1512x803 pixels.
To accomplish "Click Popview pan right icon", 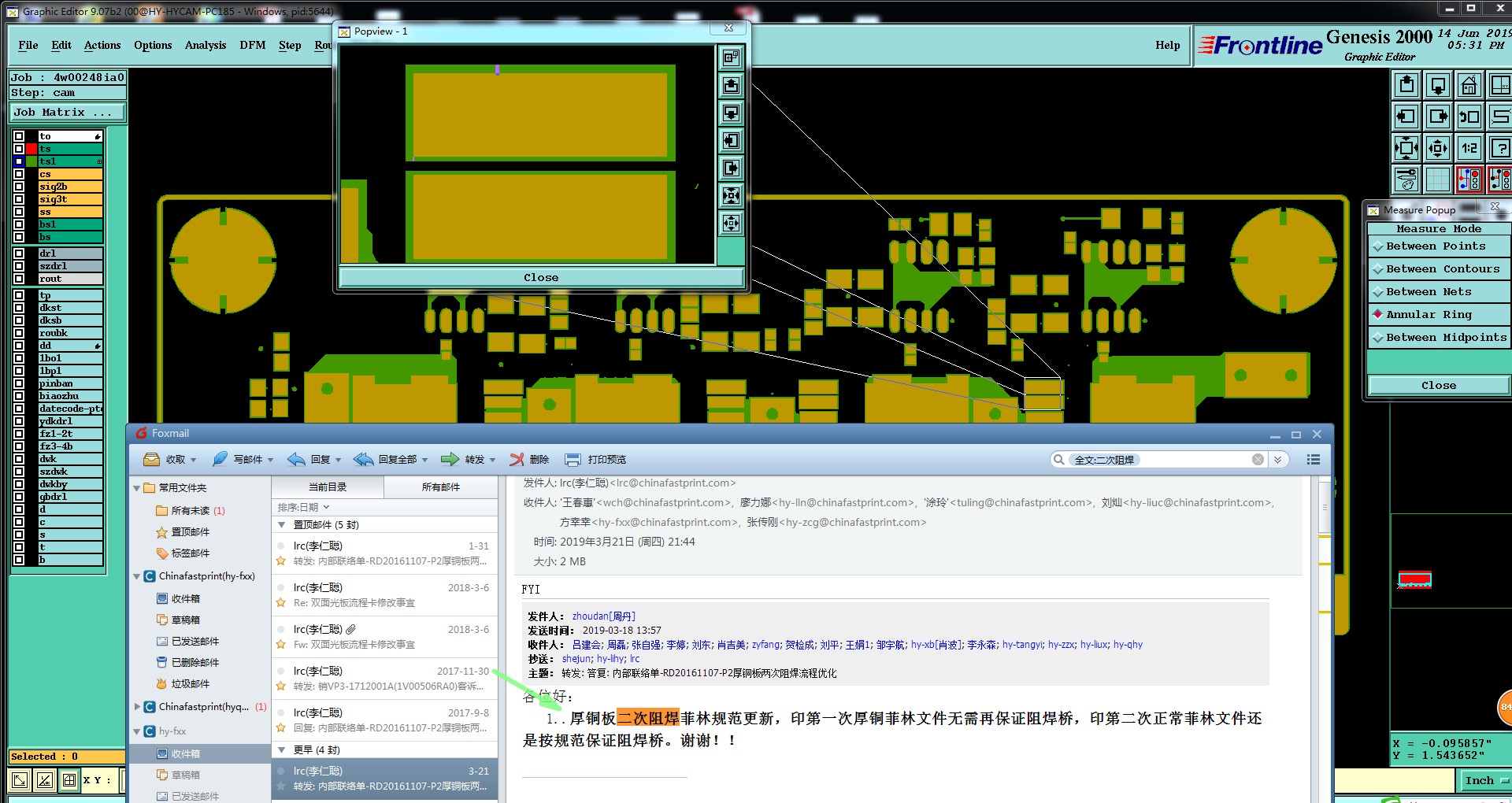I will tap(732, 168).
